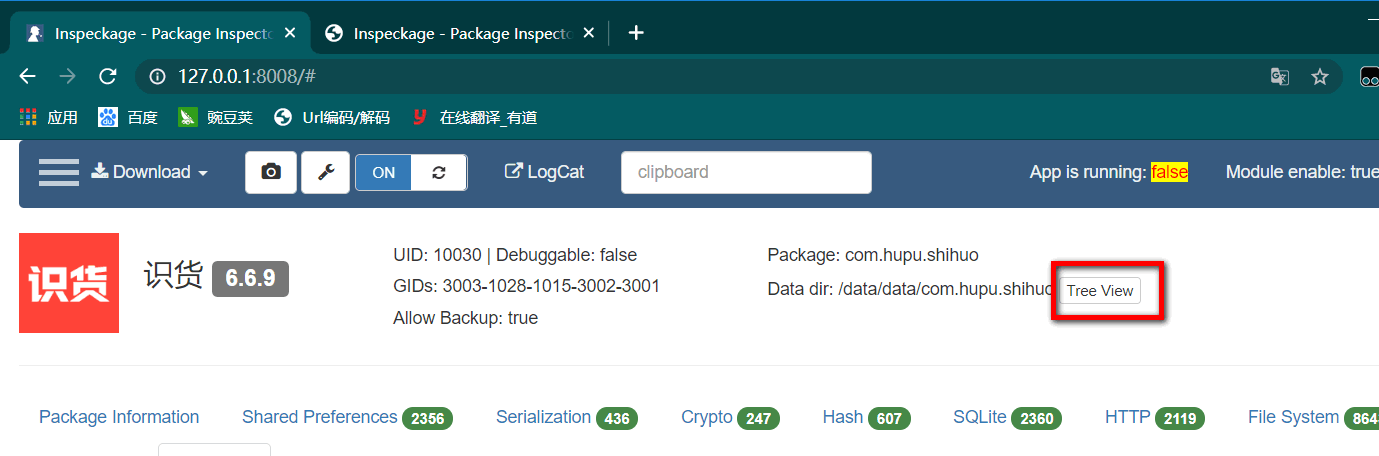
Task: Open the LogCat link
Action: [x=545, y=172]
